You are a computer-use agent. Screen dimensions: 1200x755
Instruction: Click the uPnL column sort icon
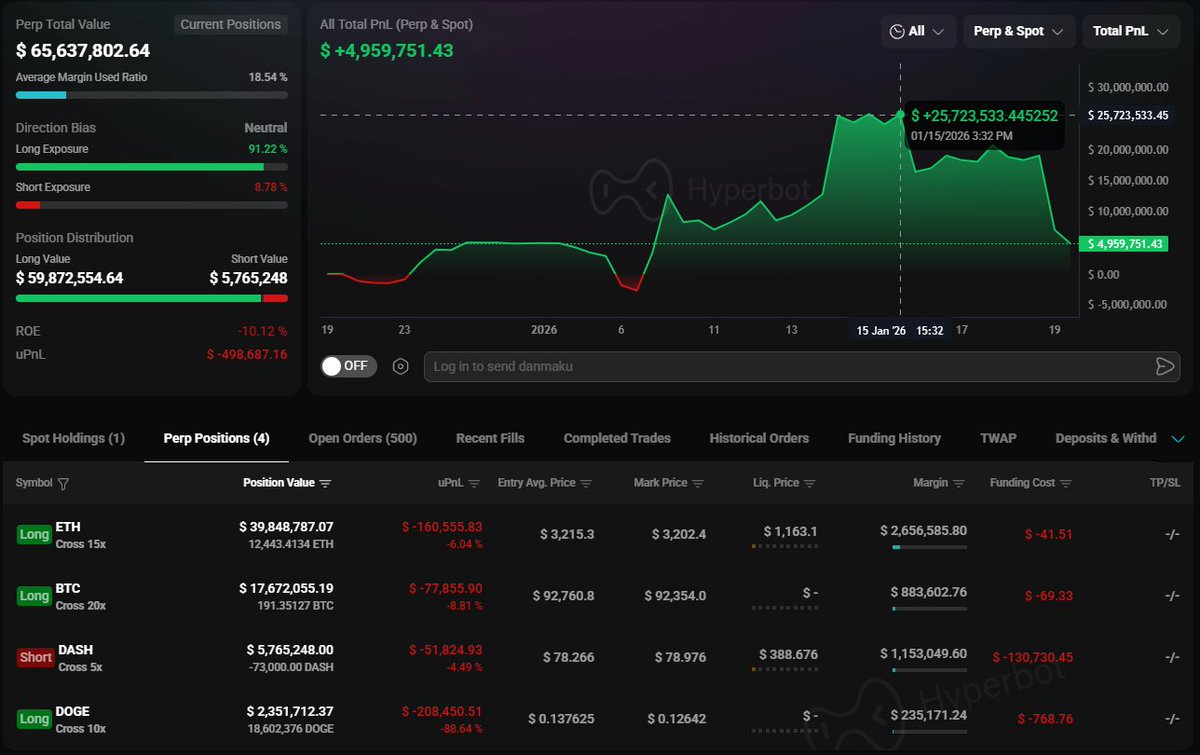point(474,484)
